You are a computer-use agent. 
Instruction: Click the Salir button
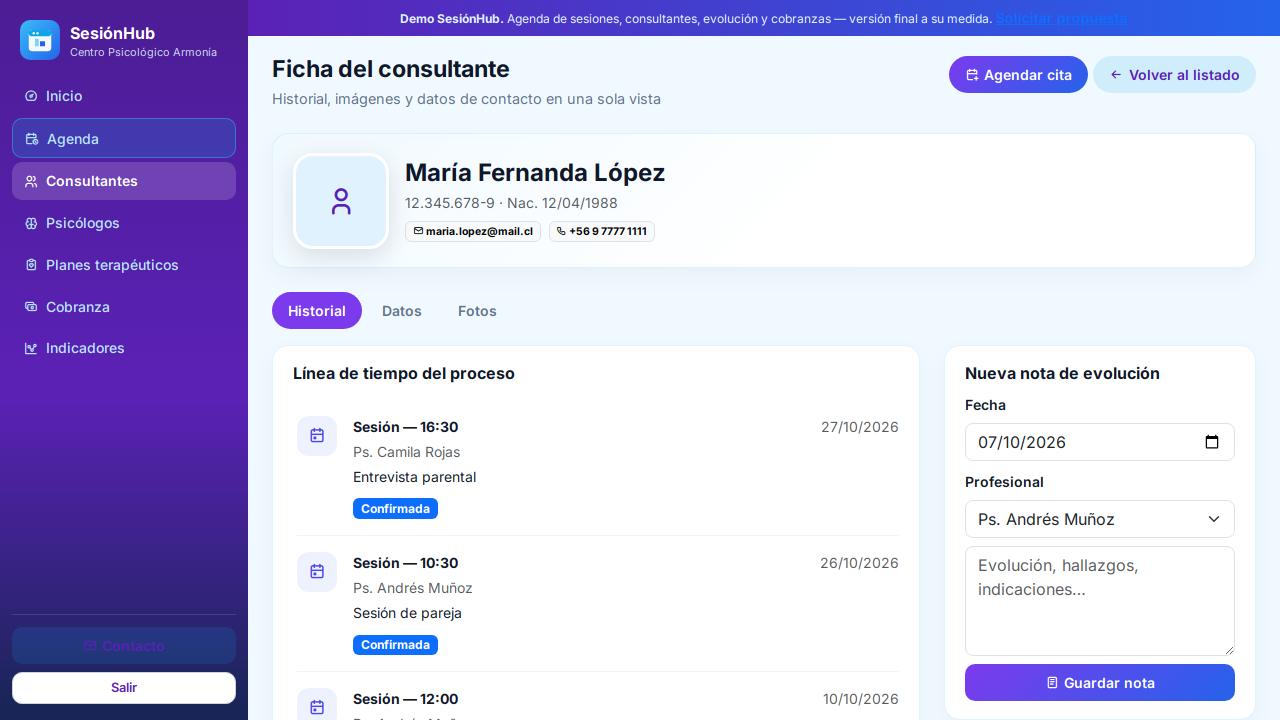[x=124, y=688]
